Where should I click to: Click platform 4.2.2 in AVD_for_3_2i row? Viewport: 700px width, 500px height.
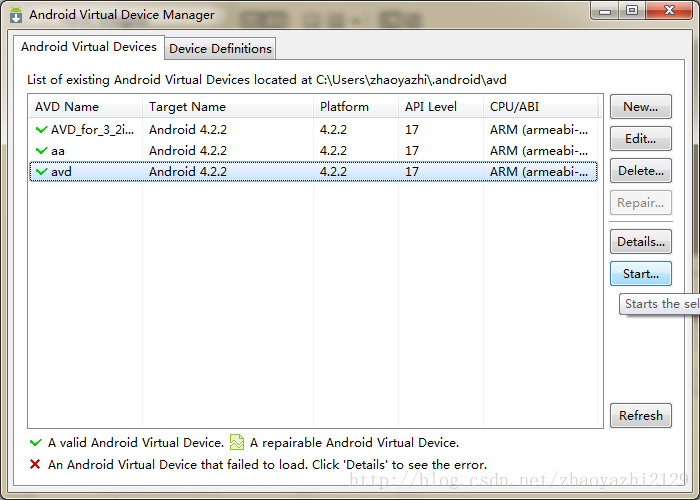[x=333, y=129]
